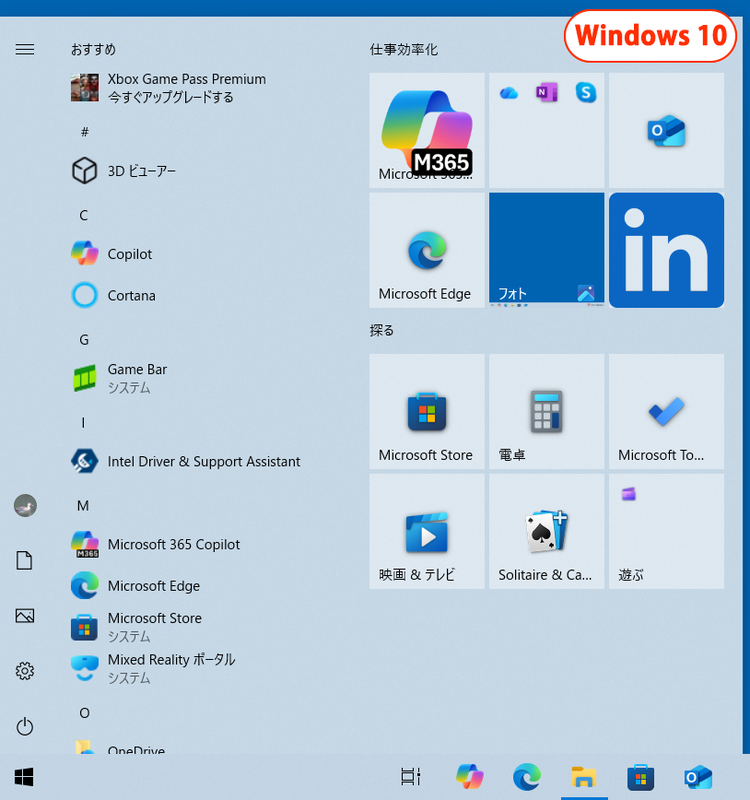Open the 遊ぶ folder tile
Viewport: 750px width, 800px height.
click(666, 531)
